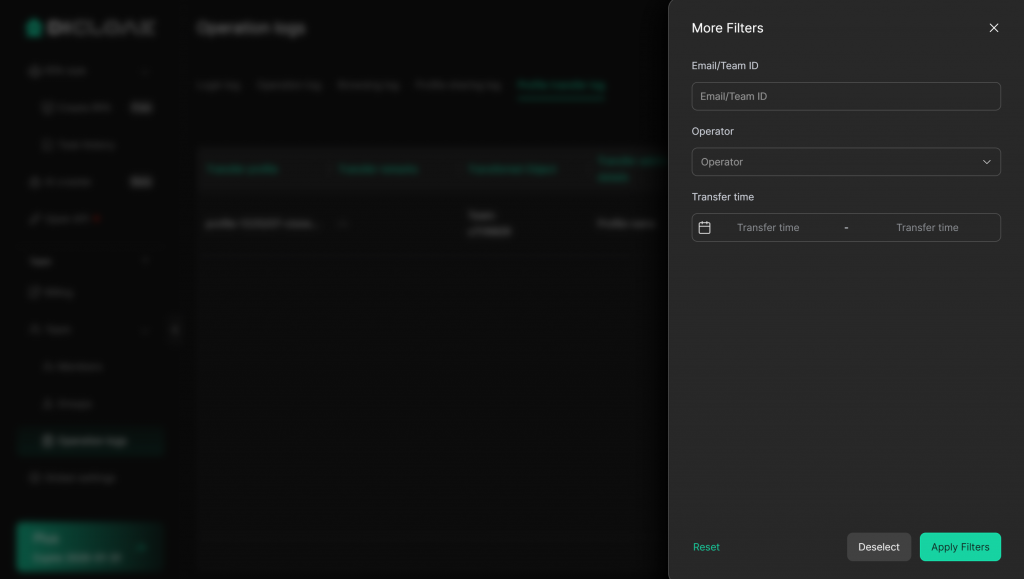Select the highlighted Operation logs sidebar item

(90, 441)
